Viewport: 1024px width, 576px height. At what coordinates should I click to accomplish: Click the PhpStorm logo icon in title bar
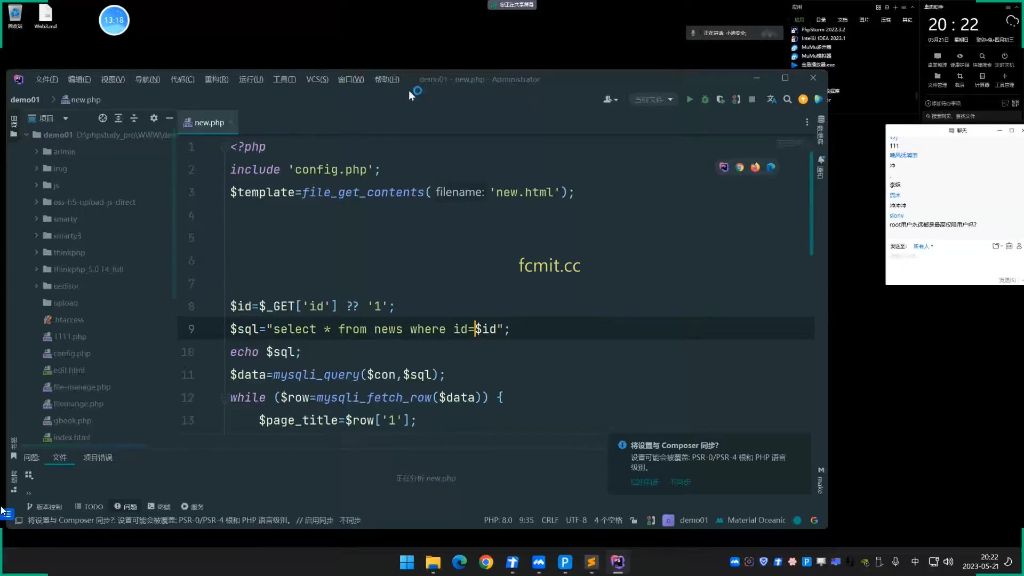pos(18,79)
